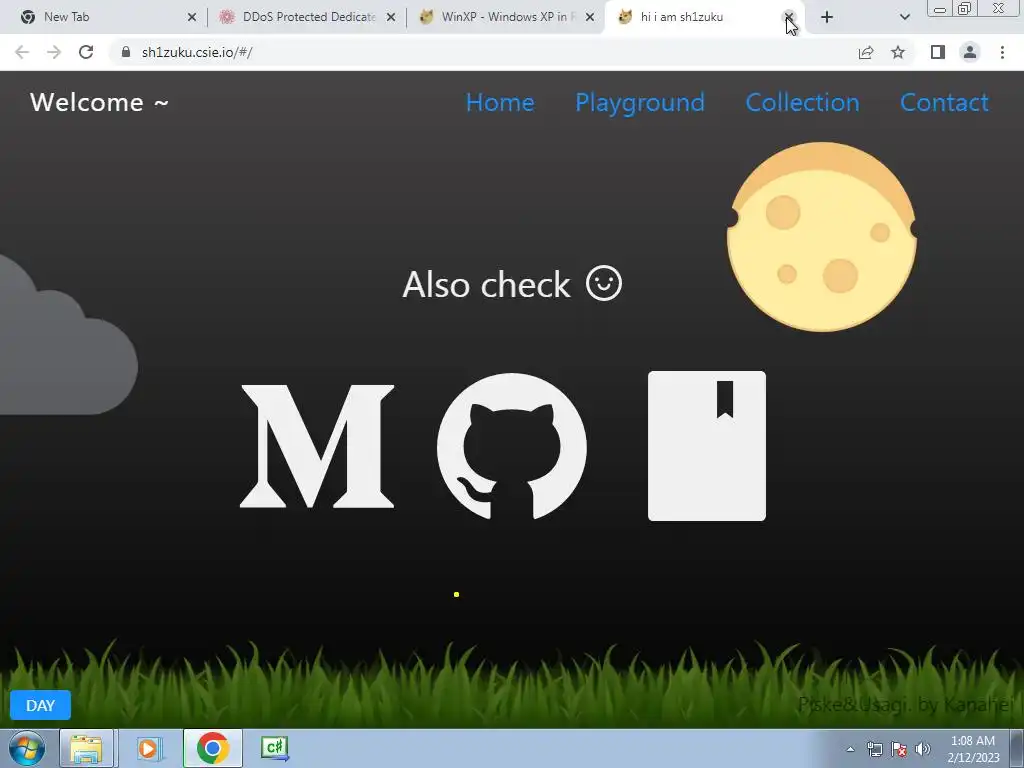
Task: Close the WinXP tab
Action: (x=590, y=17)
